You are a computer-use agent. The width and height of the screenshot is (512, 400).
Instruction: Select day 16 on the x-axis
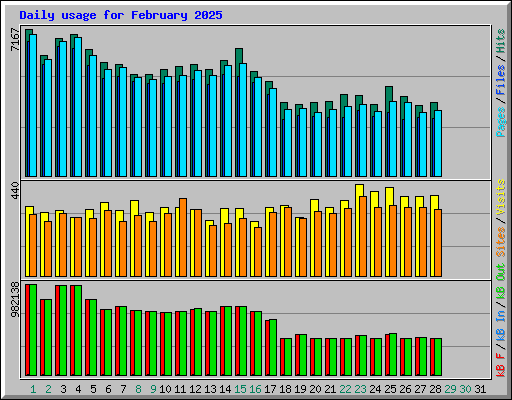point(255,389)
